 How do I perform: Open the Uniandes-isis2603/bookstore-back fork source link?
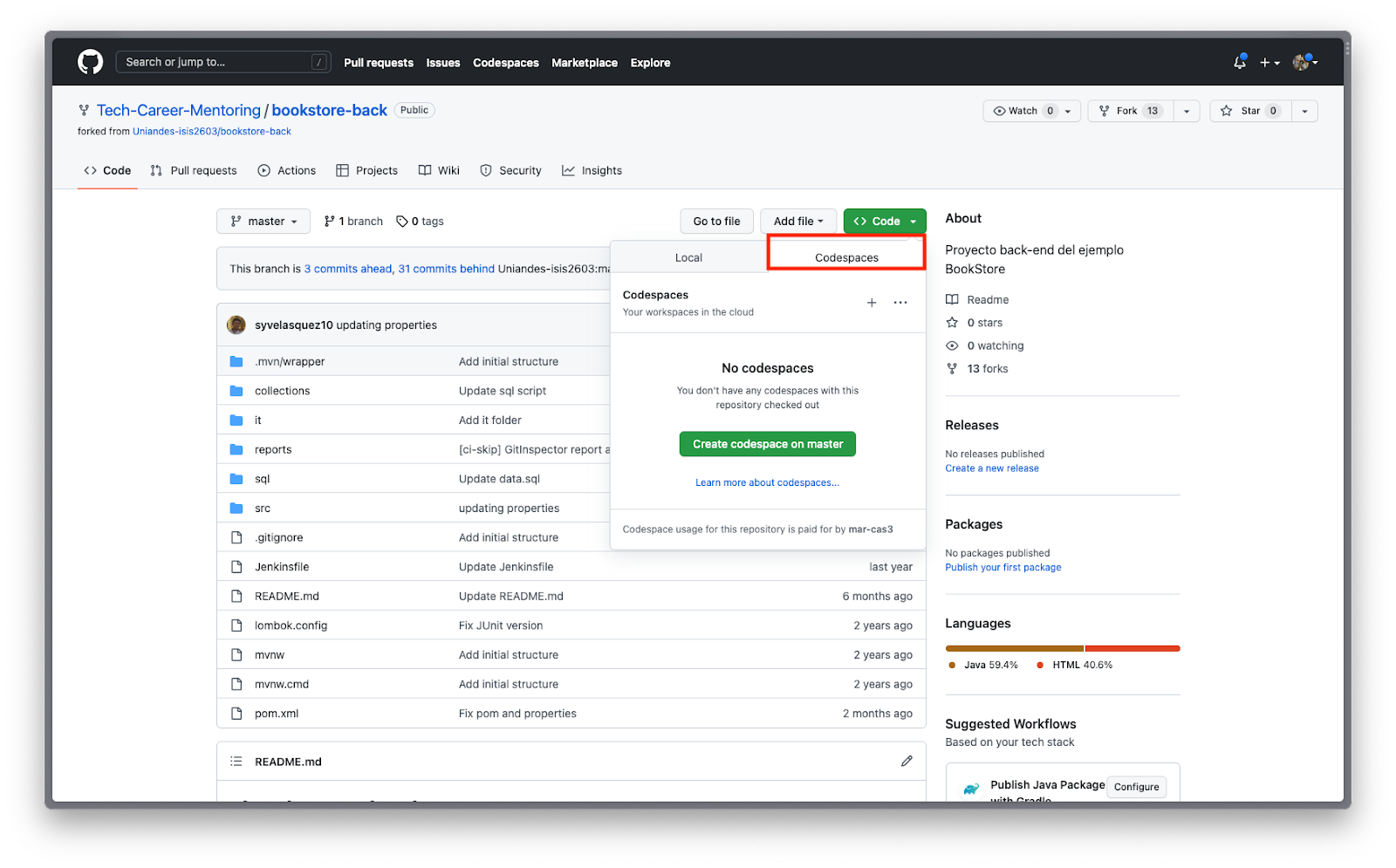[212, 132]
